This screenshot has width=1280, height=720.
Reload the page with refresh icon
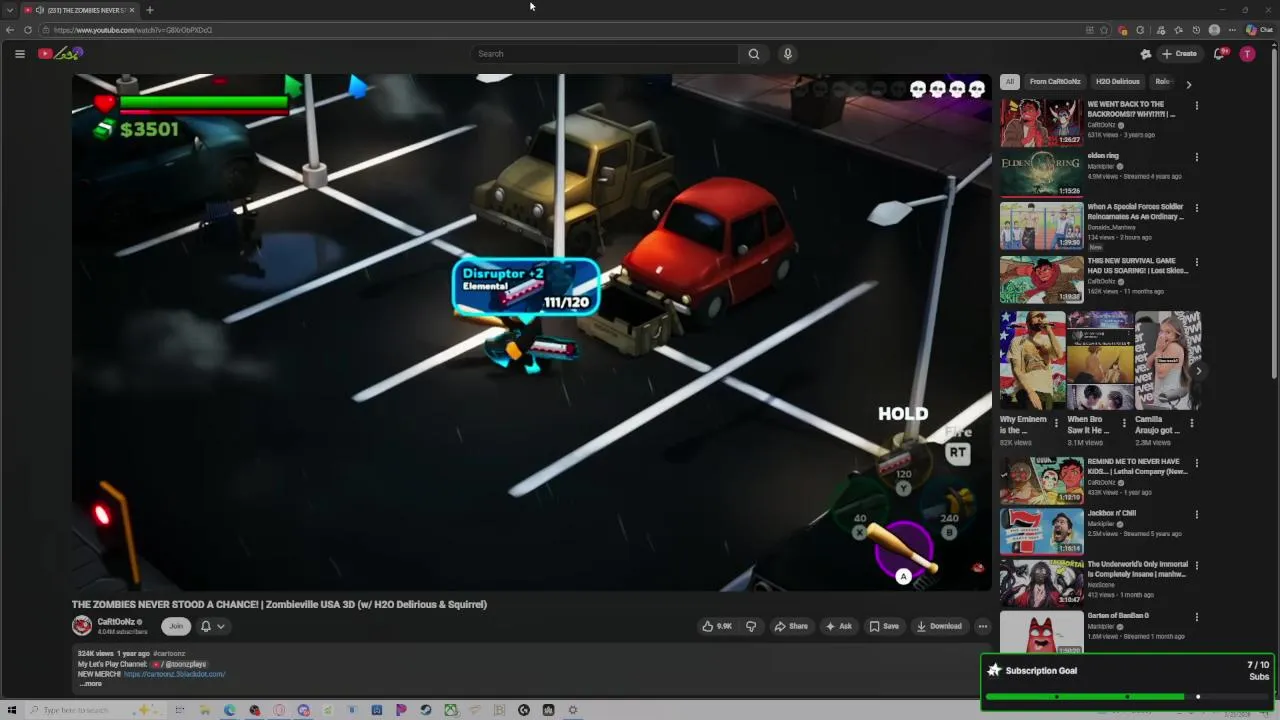coord(28,30)
